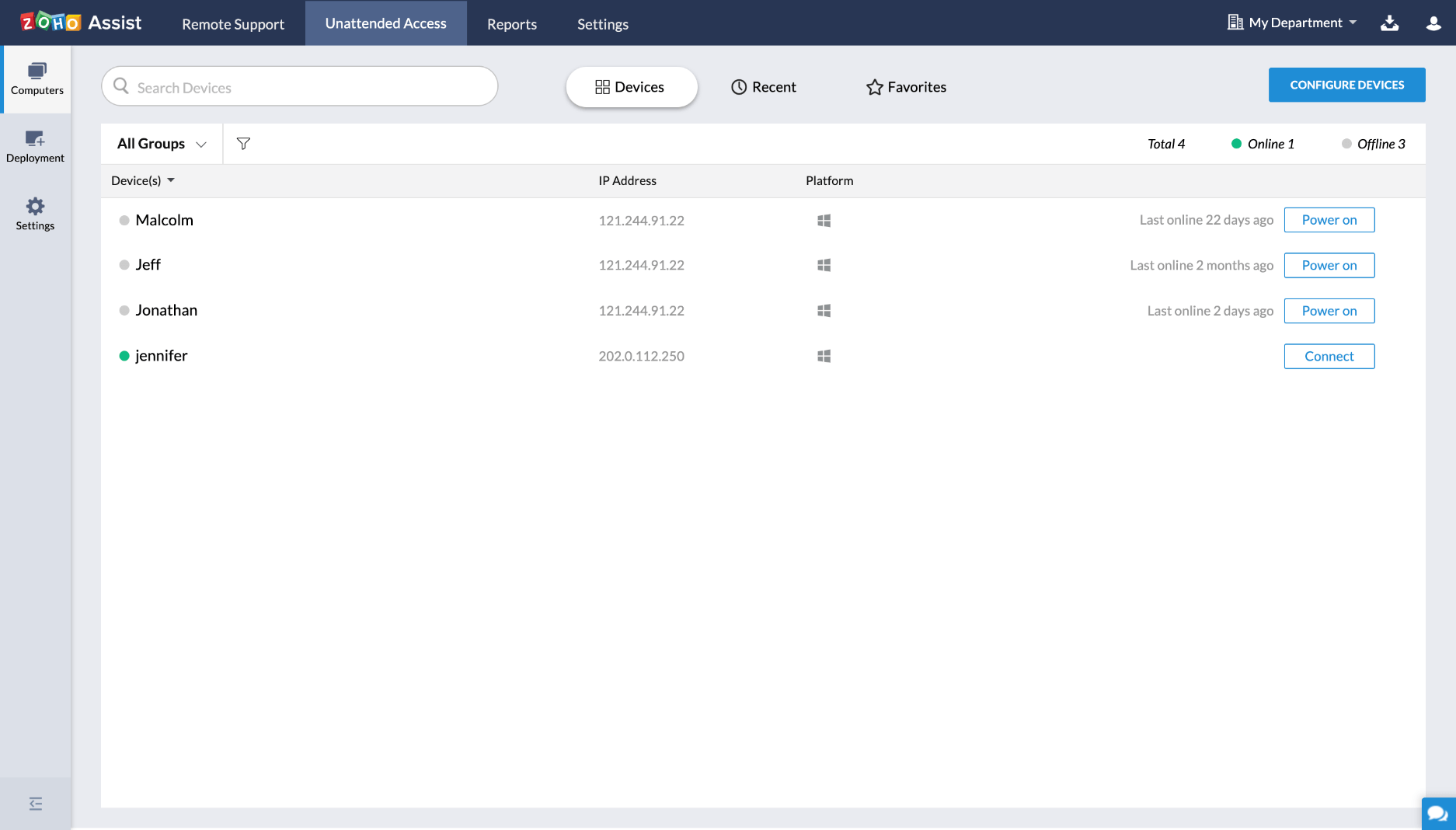Click the CONFIGURE DEVICES button

point(1346,85)
